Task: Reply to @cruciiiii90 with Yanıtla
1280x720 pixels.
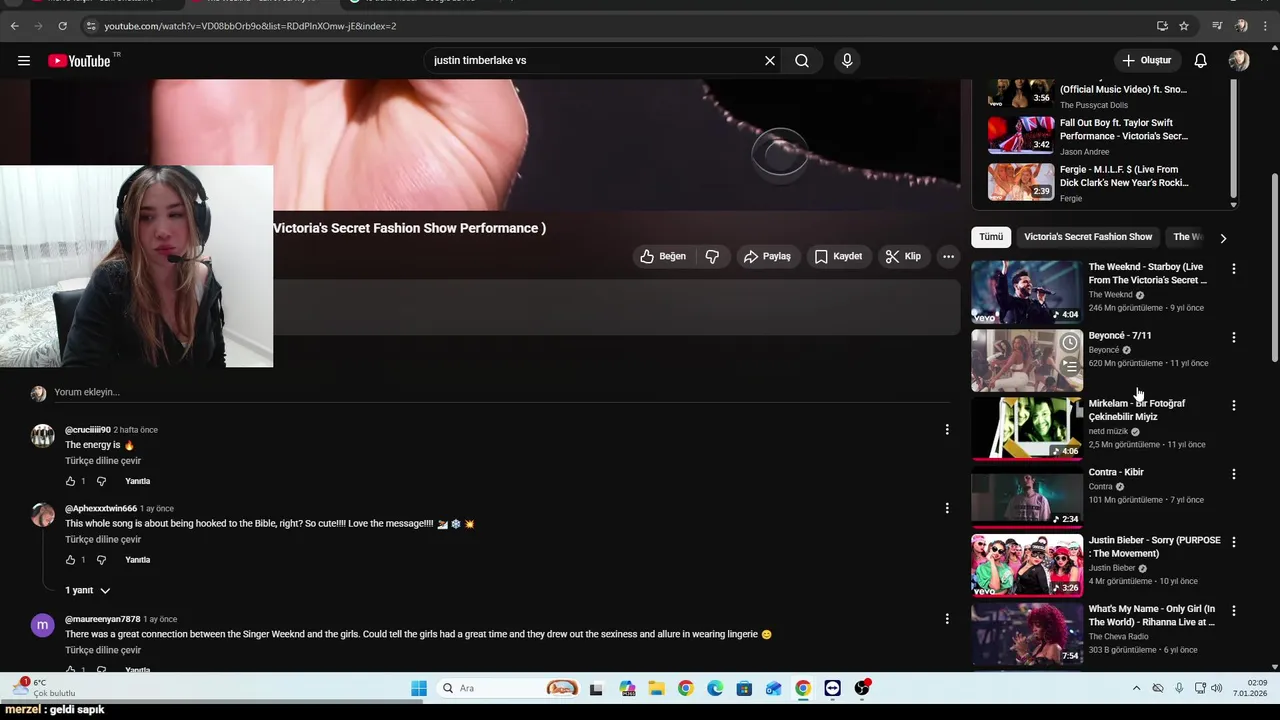Action: 138,481
